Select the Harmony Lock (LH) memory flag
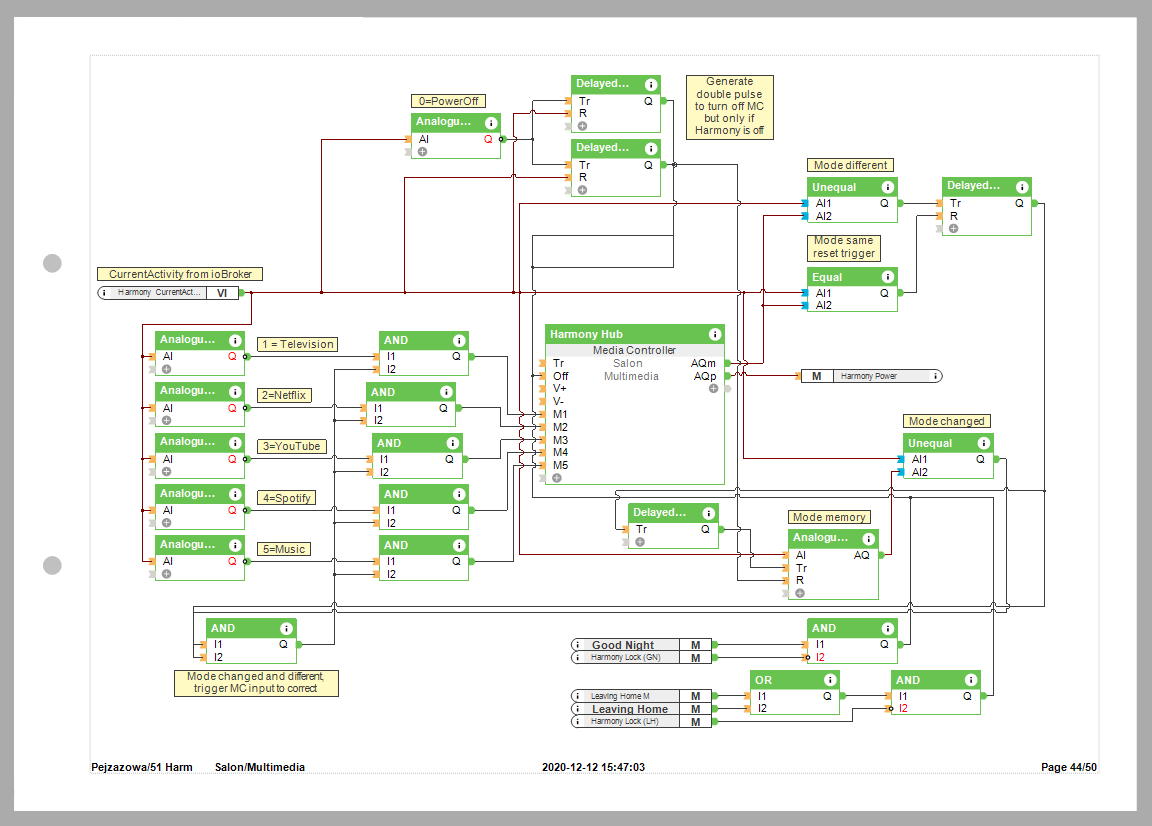 pos(630,721)
